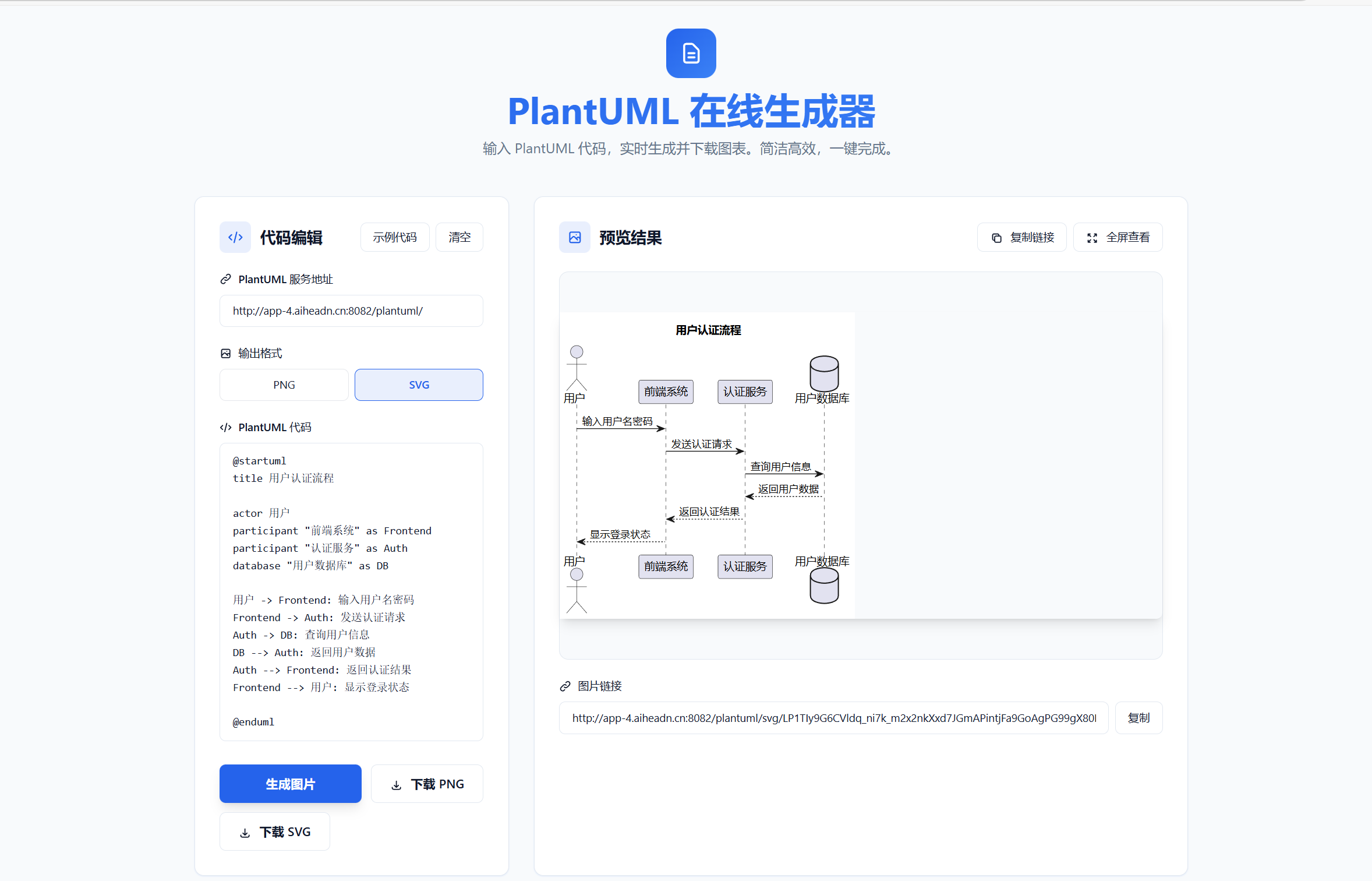Click the download icon beside 下载 PNG

397,785
